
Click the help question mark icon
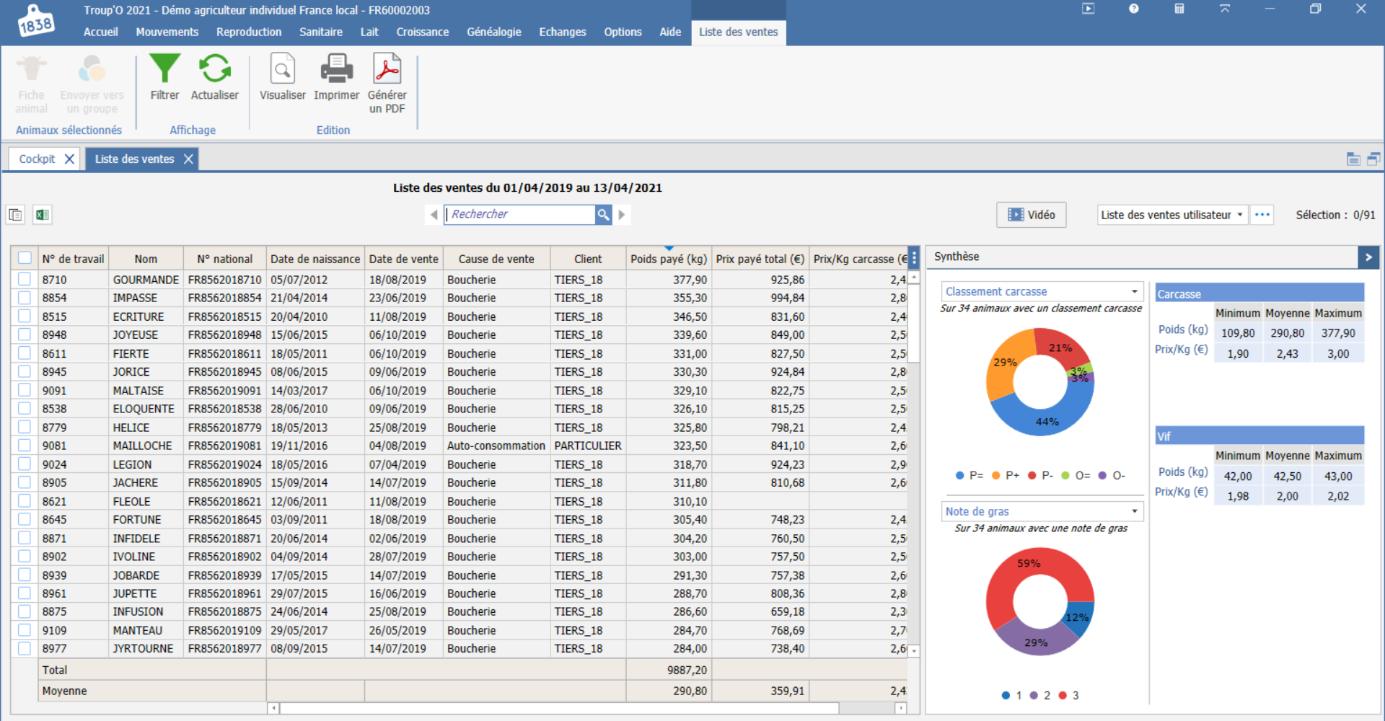pyautogui.click(x=1134, y=8)
